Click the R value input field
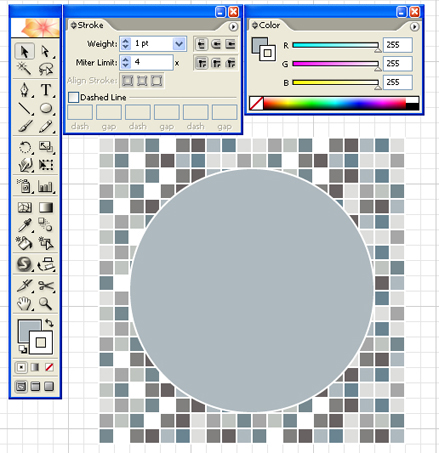The width and height of the screenshot is (439, 453). coord(398,45)
